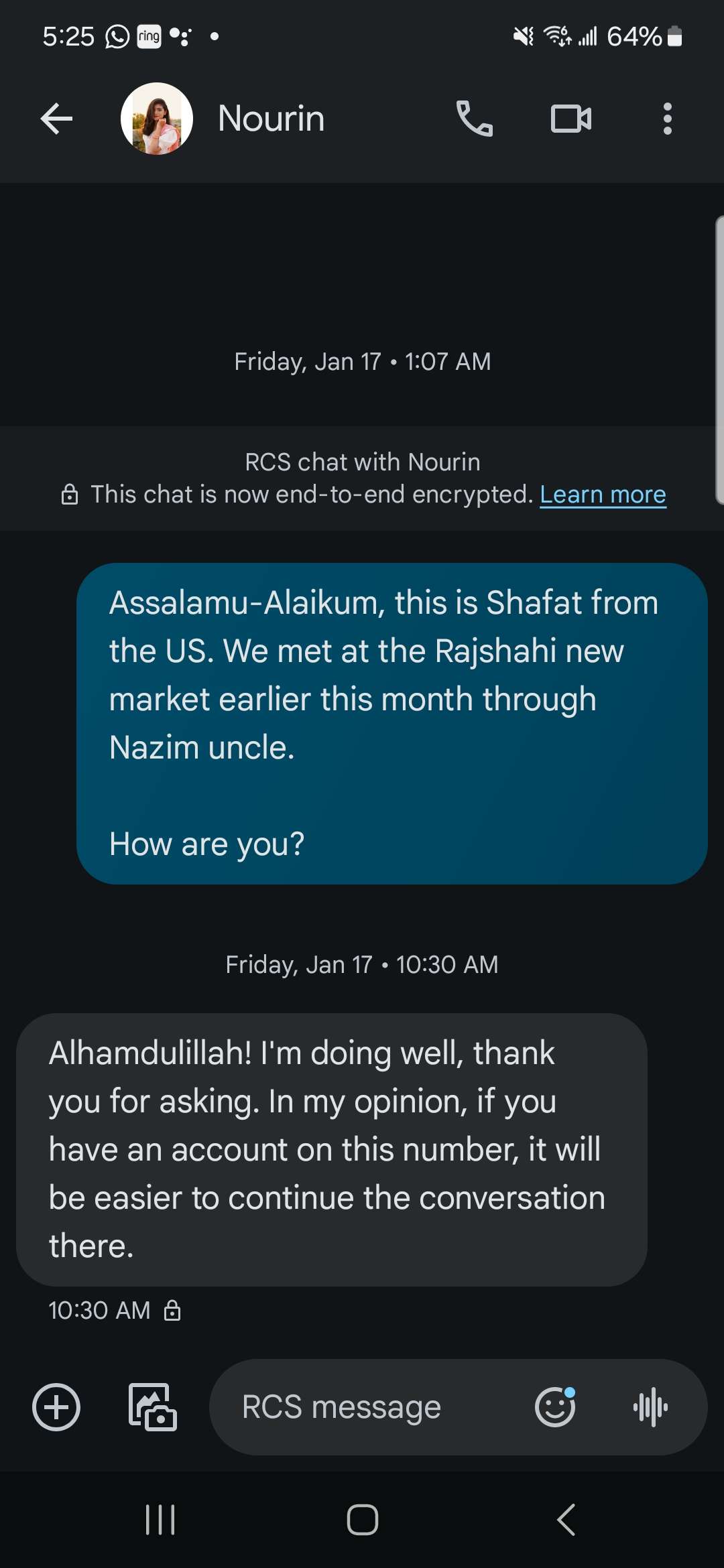
Task: Open the emoji picker
Action: tap(555, 1407)
